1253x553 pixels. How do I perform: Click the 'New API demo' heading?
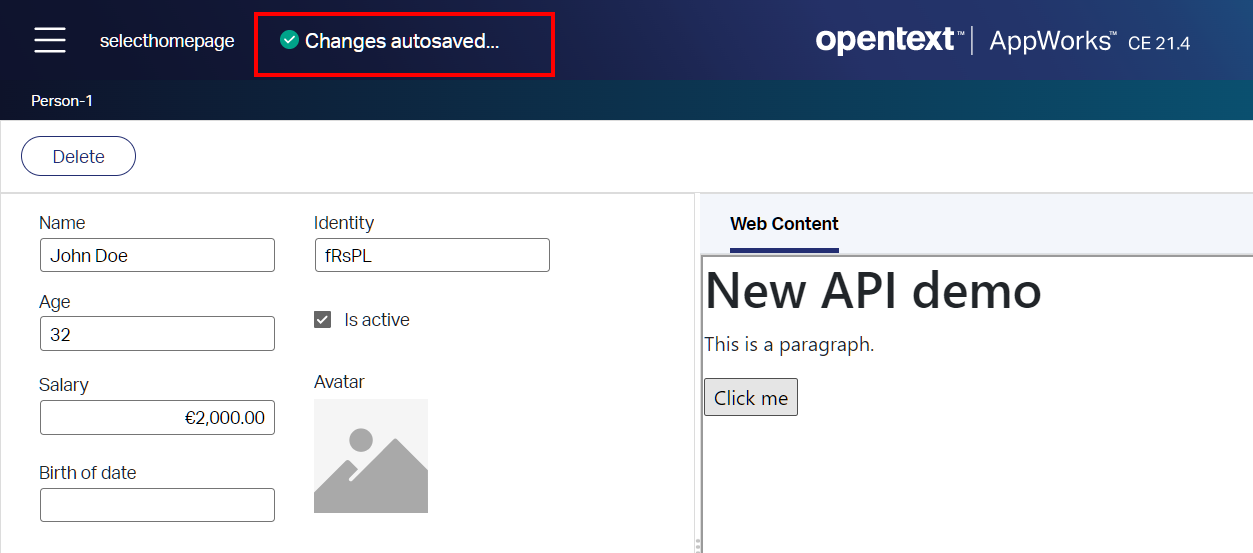pos(873,291)
